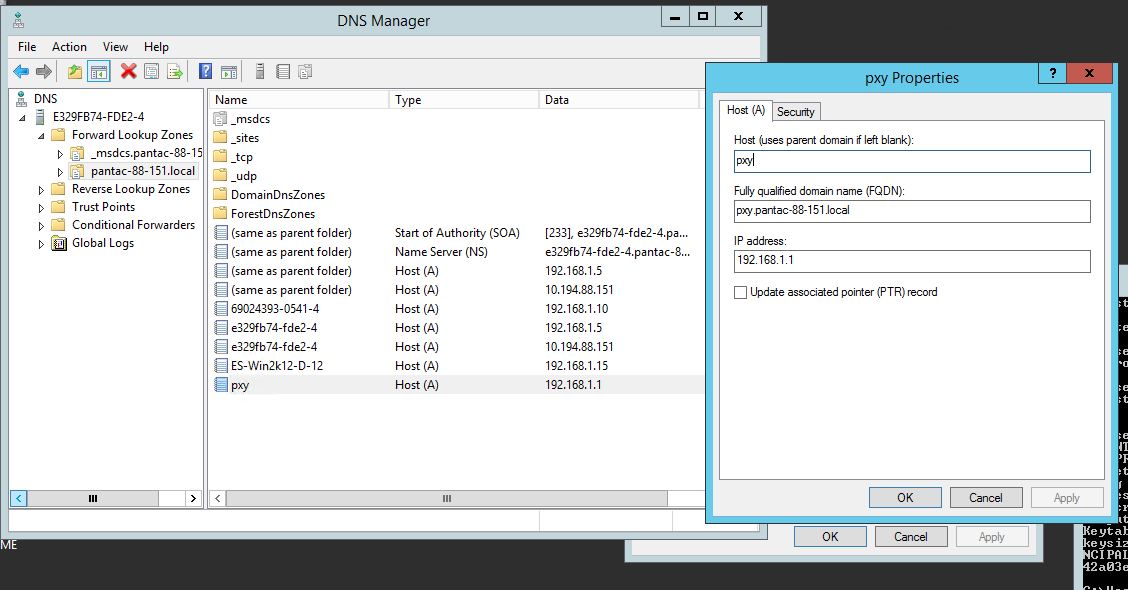Click OK in pxy Properties dialog

pos(904,497)
